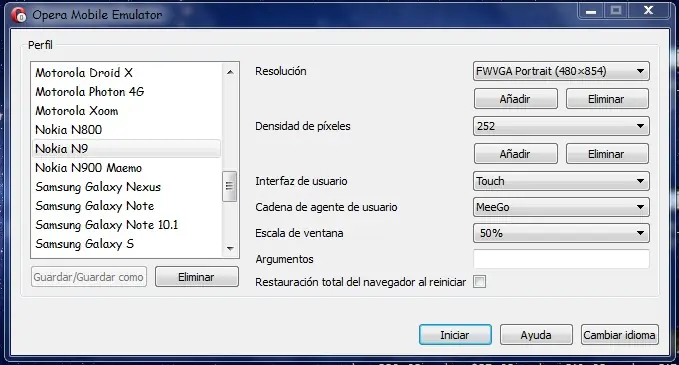Open the Cadena de agente de usuario dropdown

(x=561, y=207)
